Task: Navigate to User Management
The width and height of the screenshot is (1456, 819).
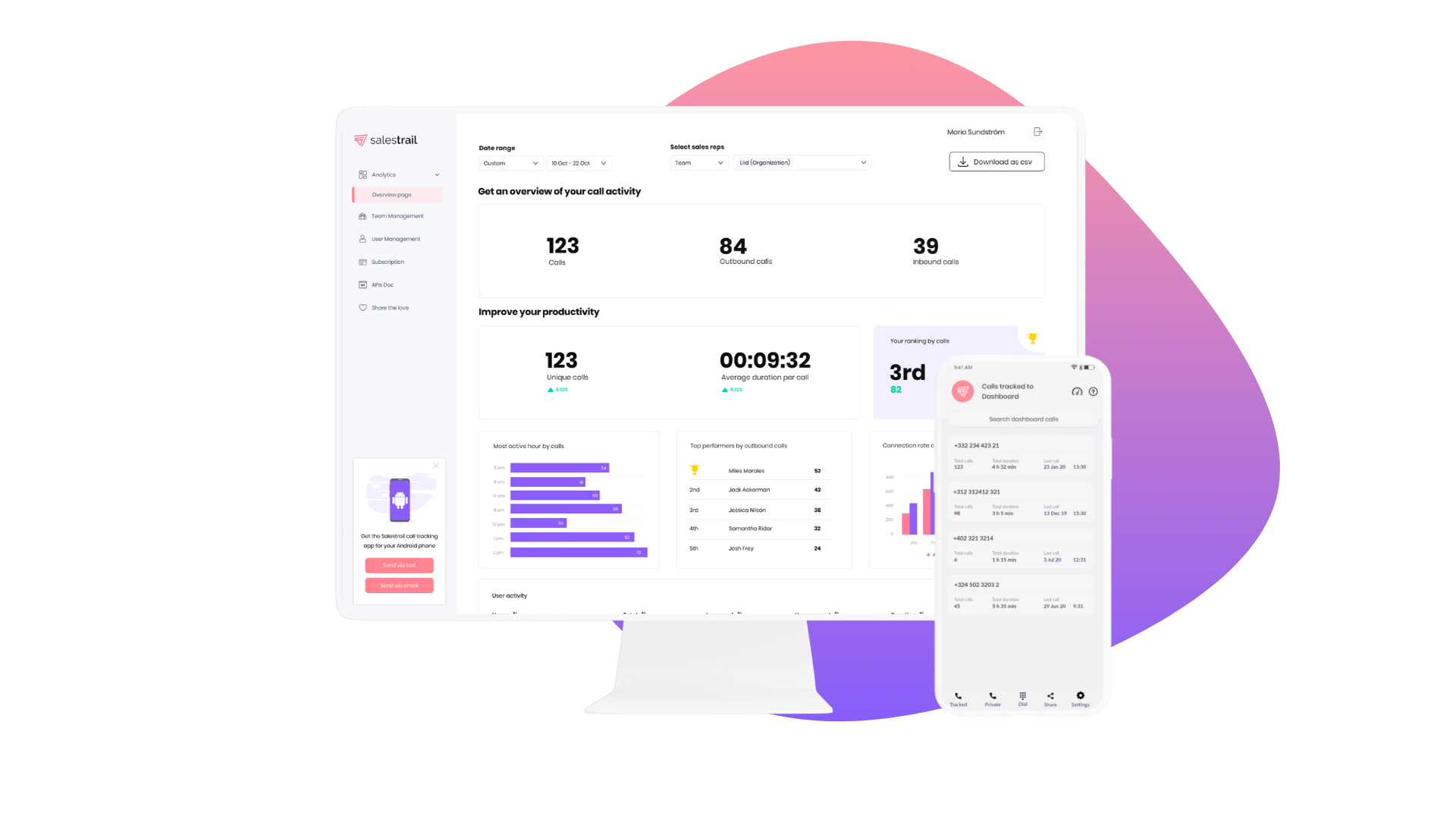Action: 395,239
